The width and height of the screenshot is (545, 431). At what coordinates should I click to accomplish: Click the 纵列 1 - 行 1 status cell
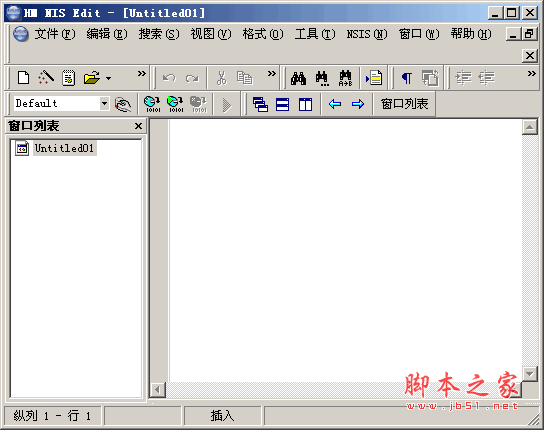[52, 416]
